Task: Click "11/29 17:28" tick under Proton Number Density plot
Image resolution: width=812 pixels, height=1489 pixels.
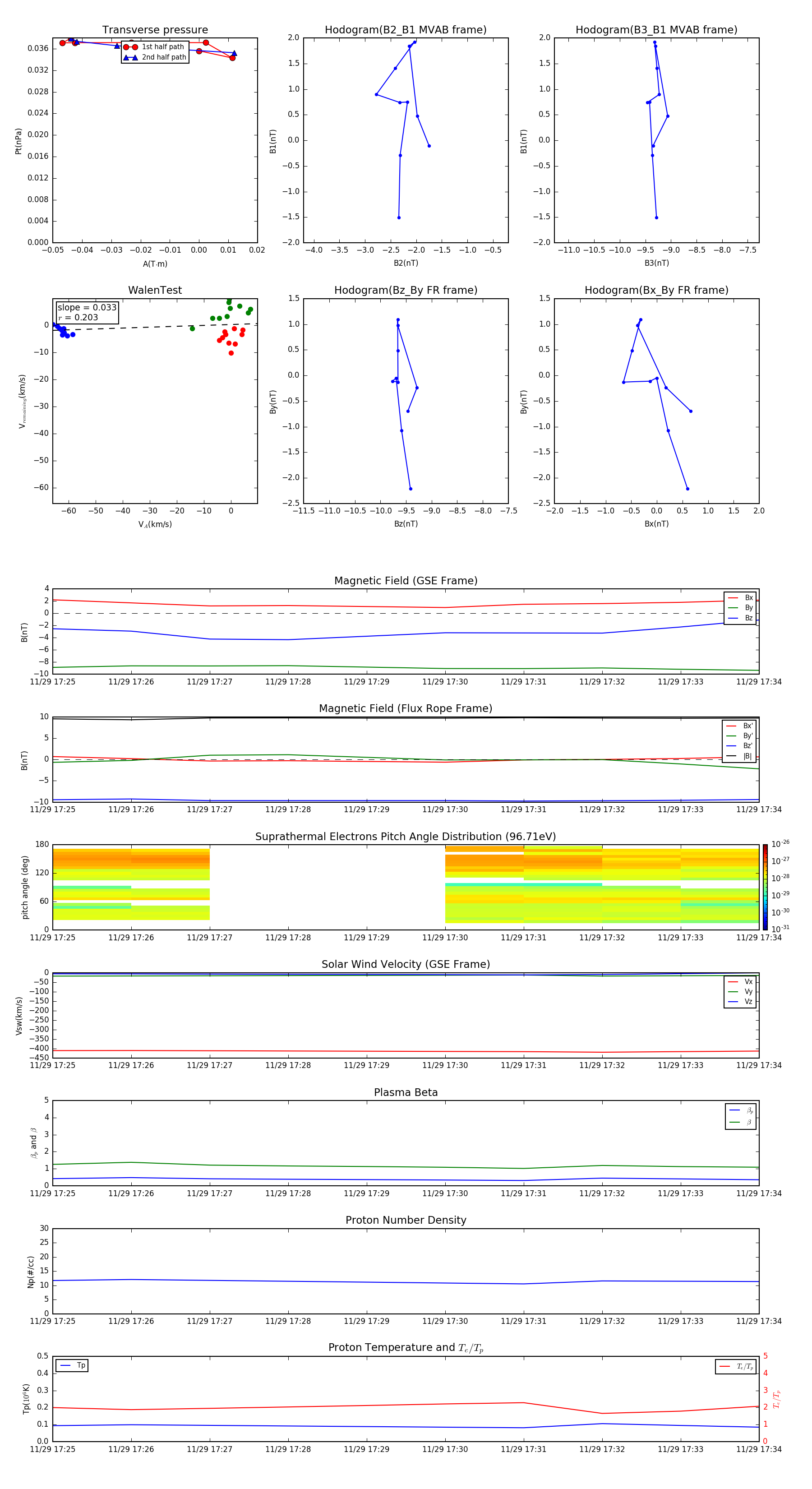Action: tap(288, 1321)
